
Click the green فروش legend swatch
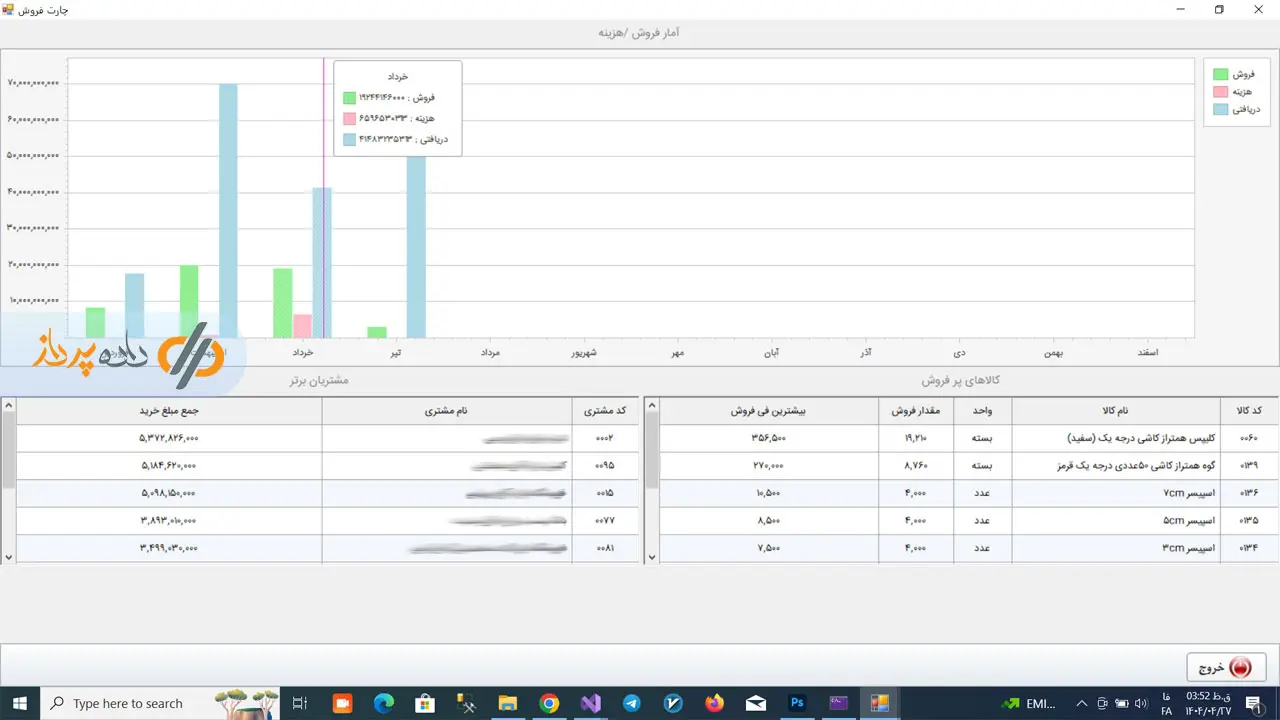[1220, 74]
